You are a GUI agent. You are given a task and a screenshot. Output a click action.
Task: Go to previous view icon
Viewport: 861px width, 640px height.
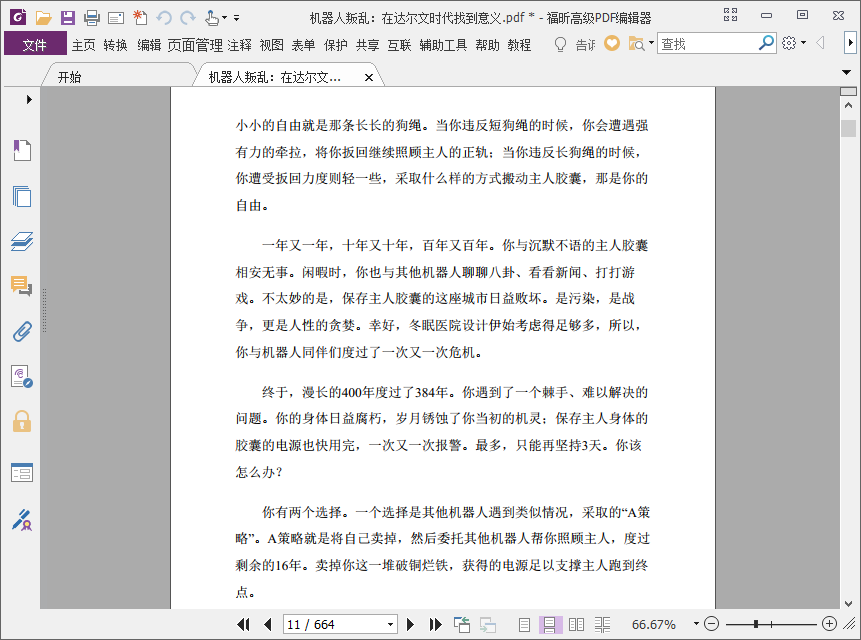tap(462, 624)
